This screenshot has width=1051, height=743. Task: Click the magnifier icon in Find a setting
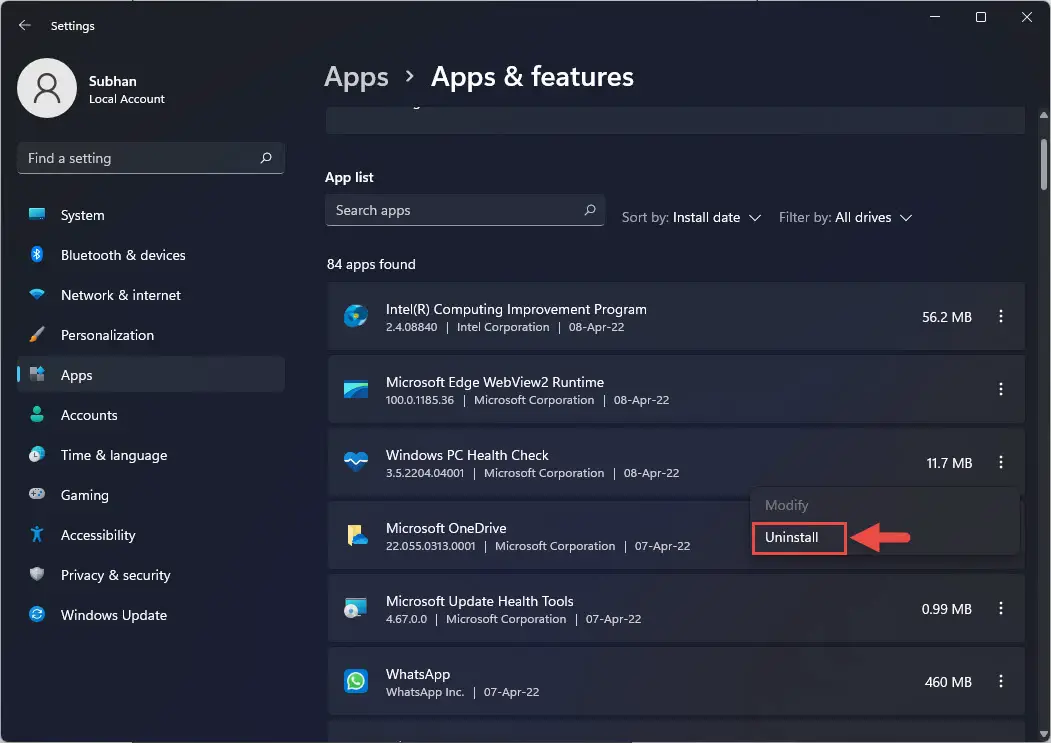pyautogui.click(x=266, y=158)
